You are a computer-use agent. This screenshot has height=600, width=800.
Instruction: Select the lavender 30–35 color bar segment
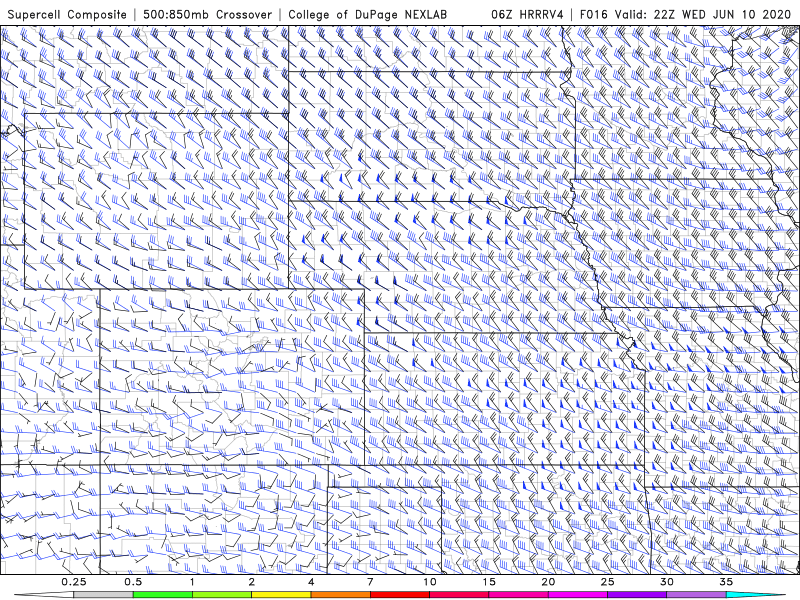pos(696,595)
